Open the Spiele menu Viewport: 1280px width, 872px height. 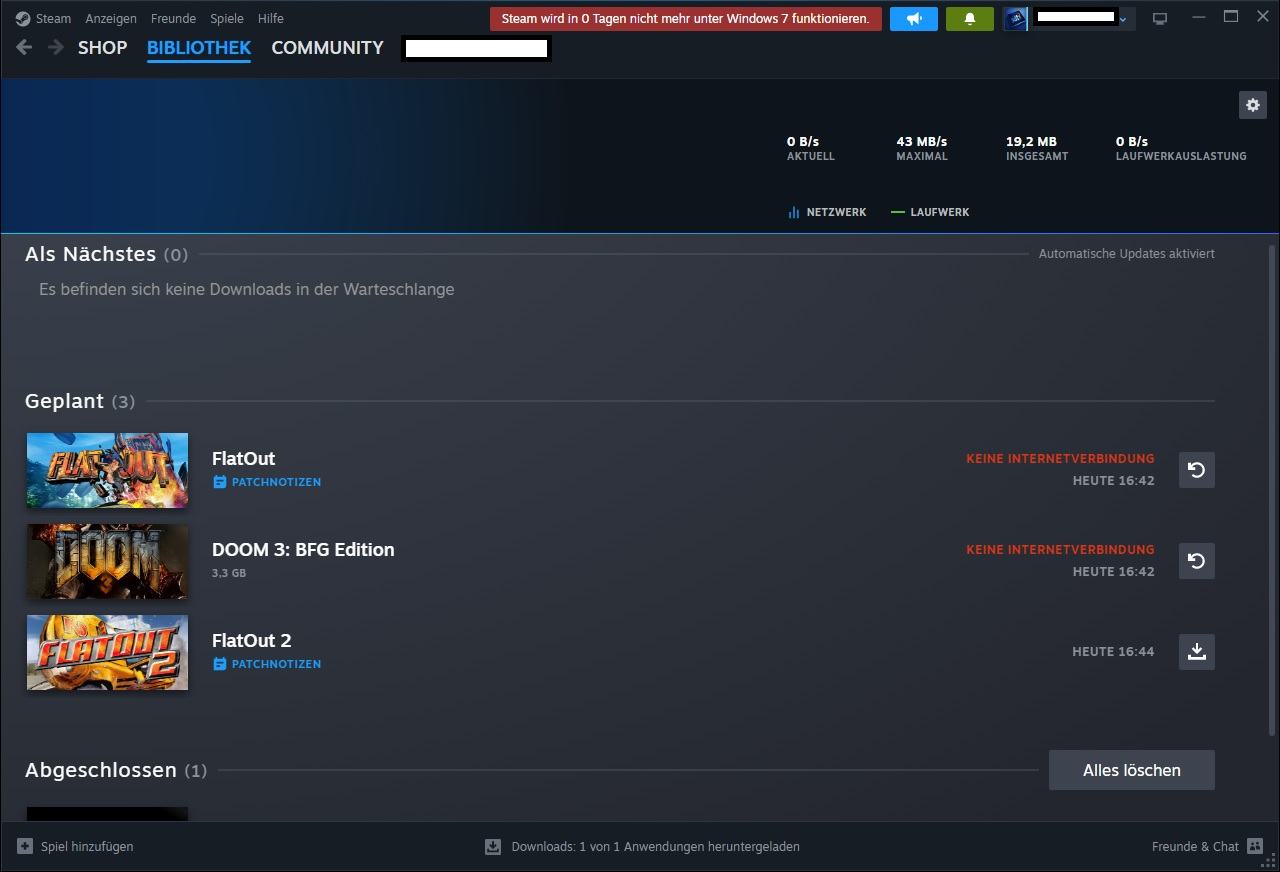(x=227, y=18)
